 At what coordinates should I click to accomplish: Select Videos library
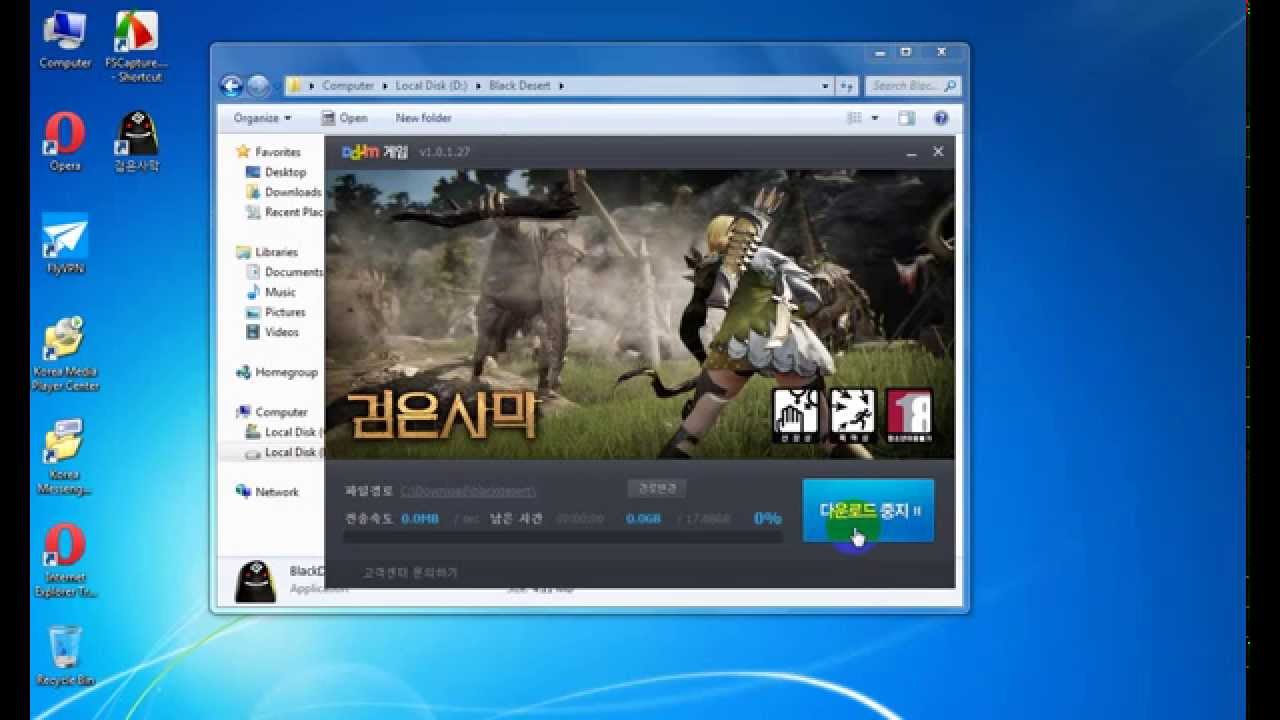click(272, 332)
